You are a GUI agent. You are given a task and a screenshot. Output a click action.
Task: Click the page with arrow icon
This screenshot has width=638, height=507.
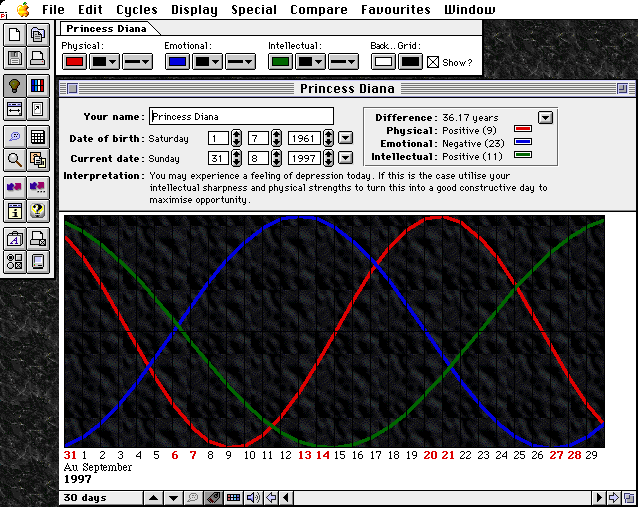tap(38, 109)
